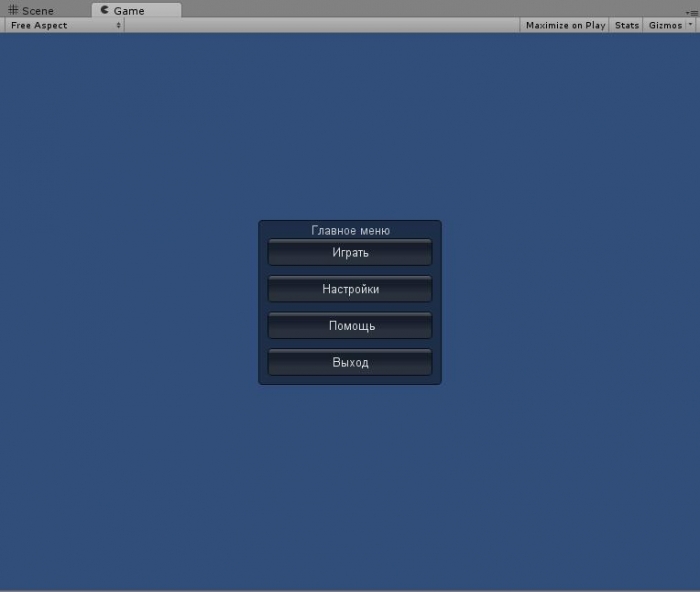Switch to the Scene tab
700x592 pixels.
coord(31,10)
